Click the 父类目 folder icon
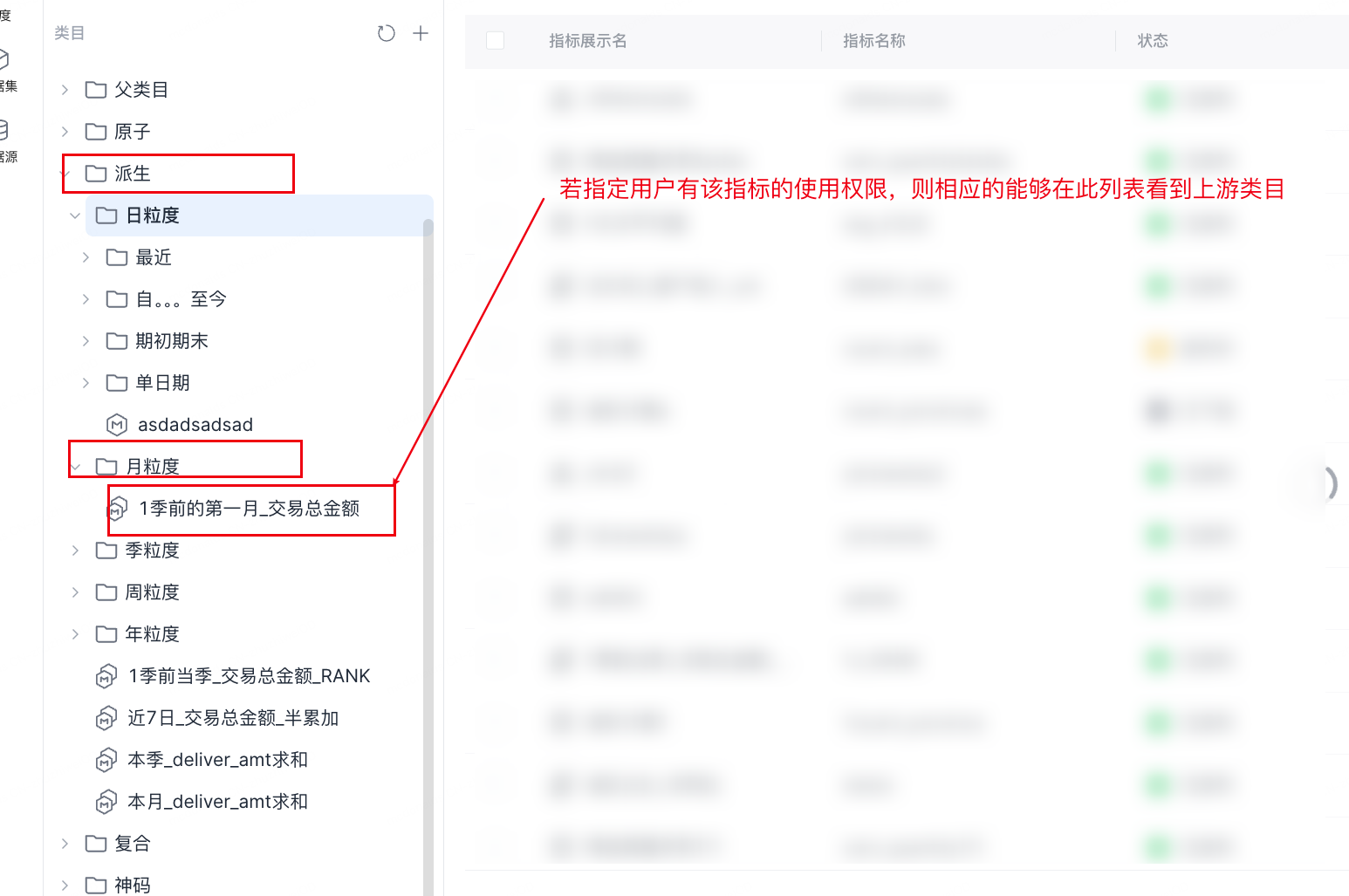 pyautogui.click(x=96, y=90)
